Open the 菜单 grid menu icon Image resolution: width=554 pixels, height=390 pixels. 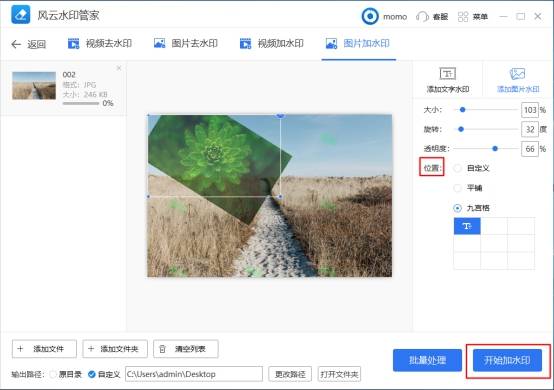(x=463, y=16)
